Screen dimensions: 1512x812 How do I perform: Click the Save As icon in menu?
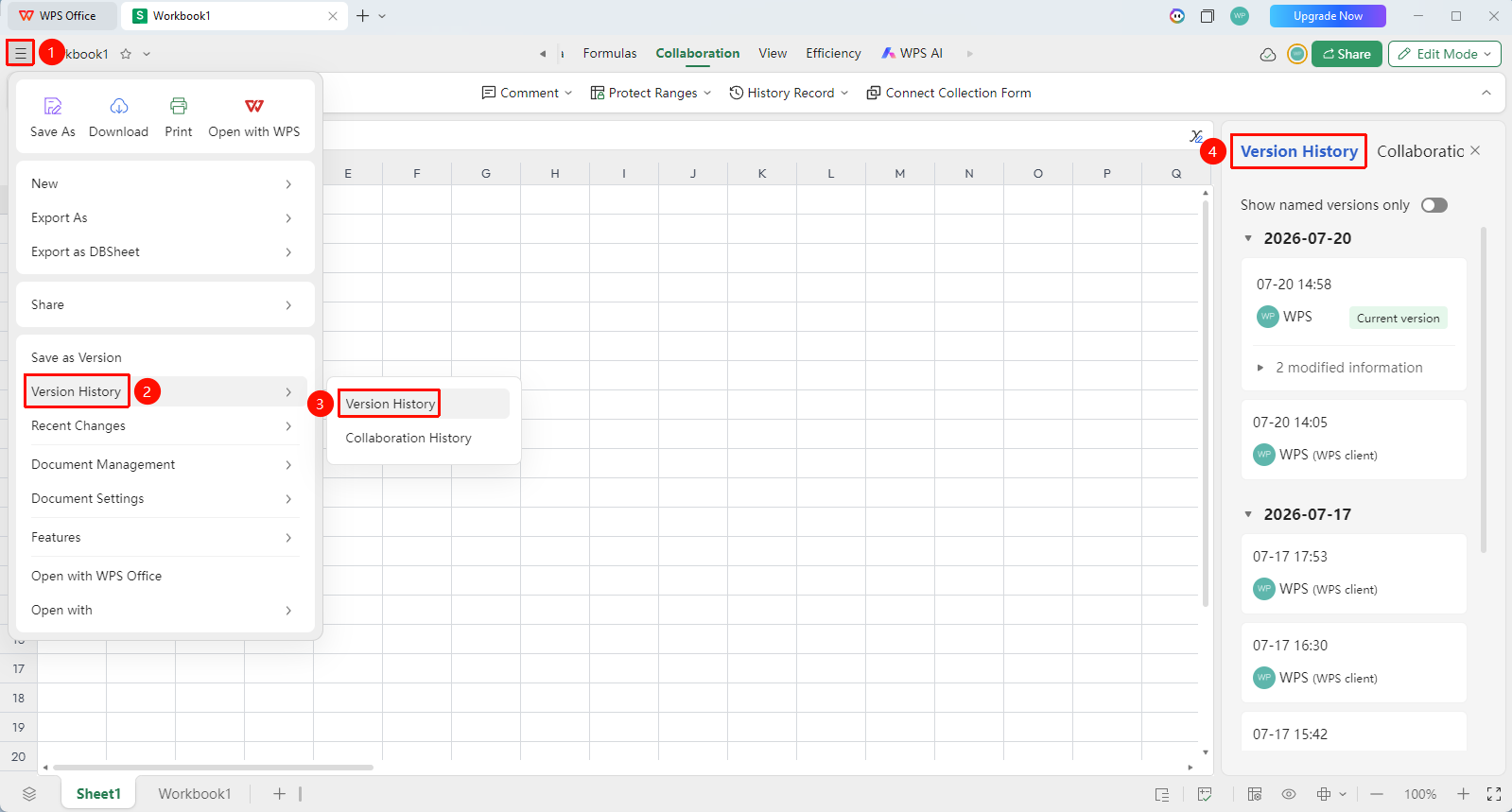(x=53, y=106)
